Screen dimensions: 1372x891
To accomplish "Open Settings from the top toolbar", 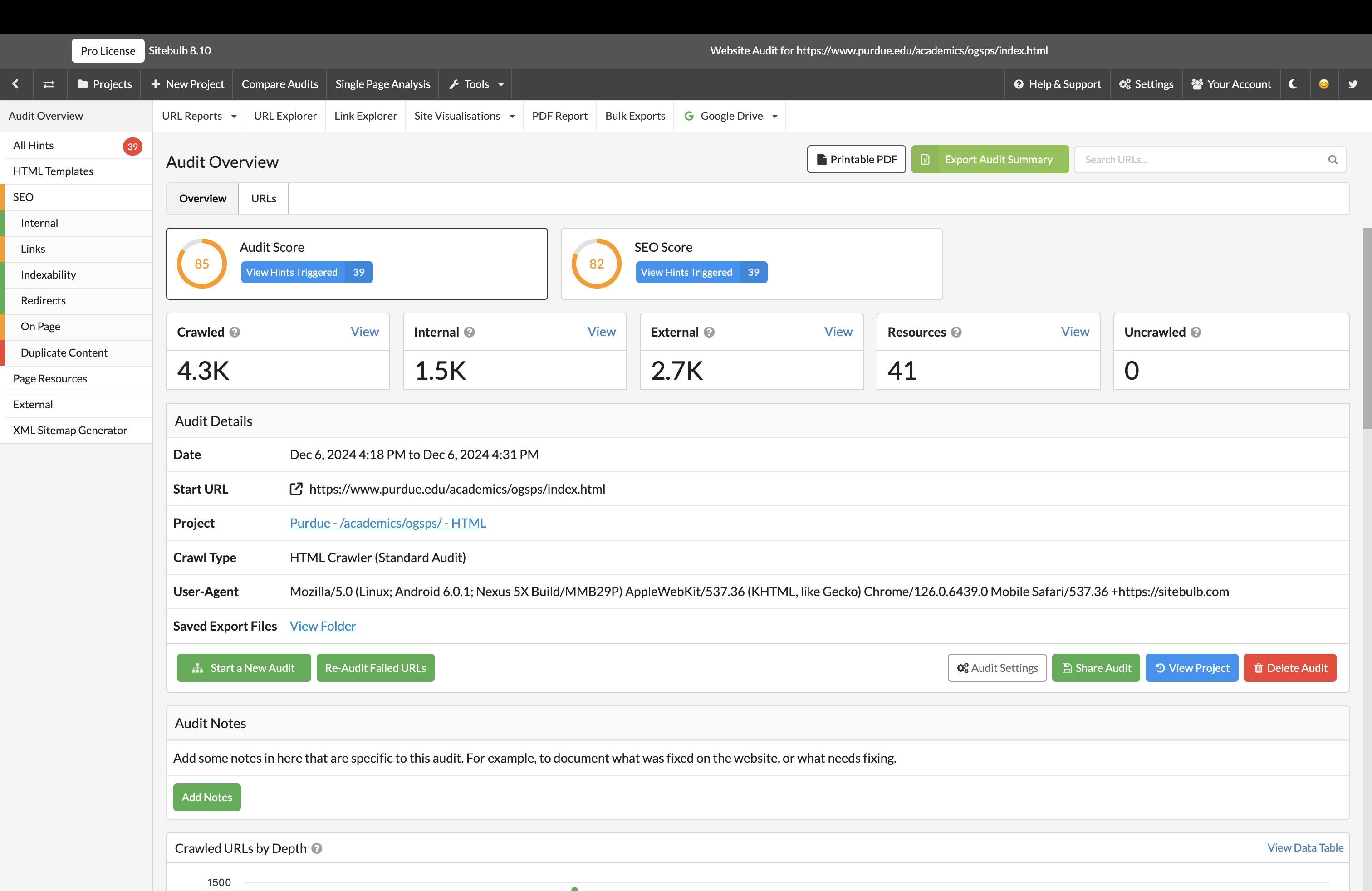I will point(1146,84).
